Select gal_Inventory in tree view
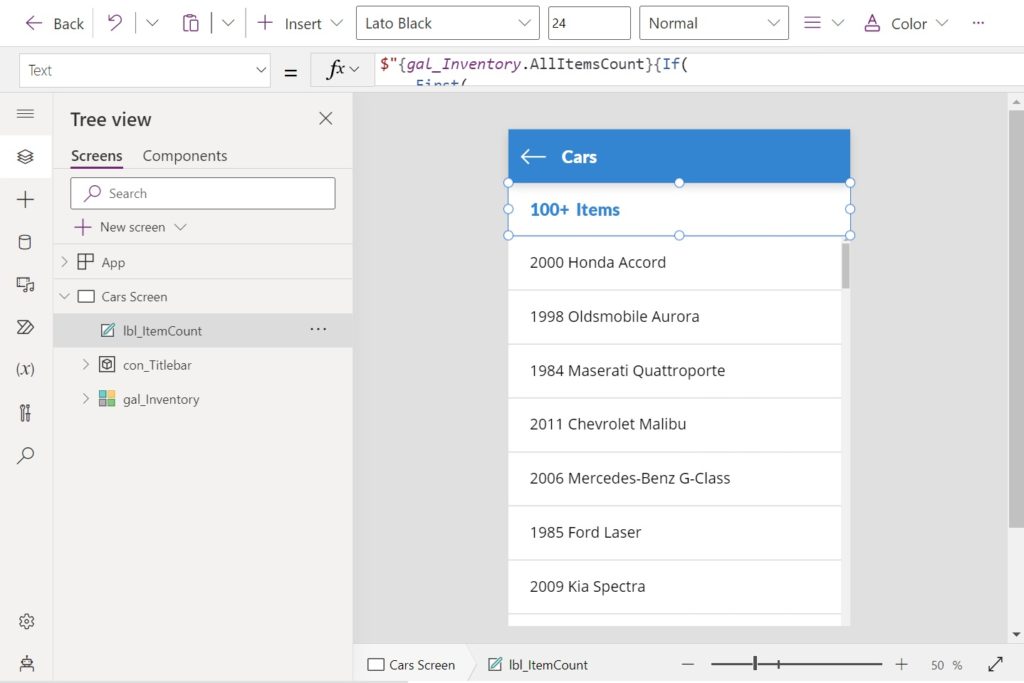The height and width of the screenshot is (683, 1024). coord(161,399)
